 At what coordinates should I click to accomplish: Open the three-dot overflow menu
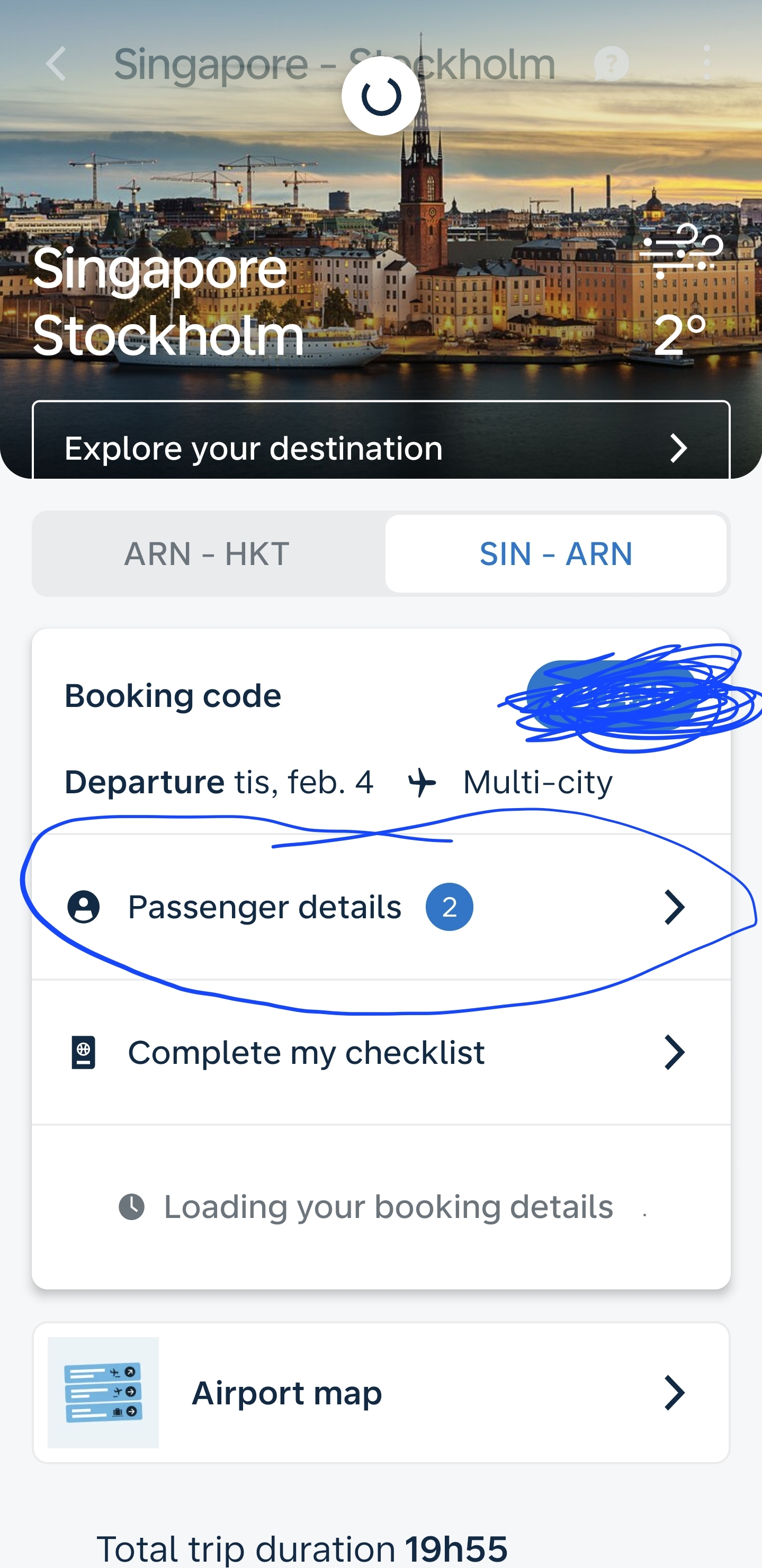tap(706, 62)
